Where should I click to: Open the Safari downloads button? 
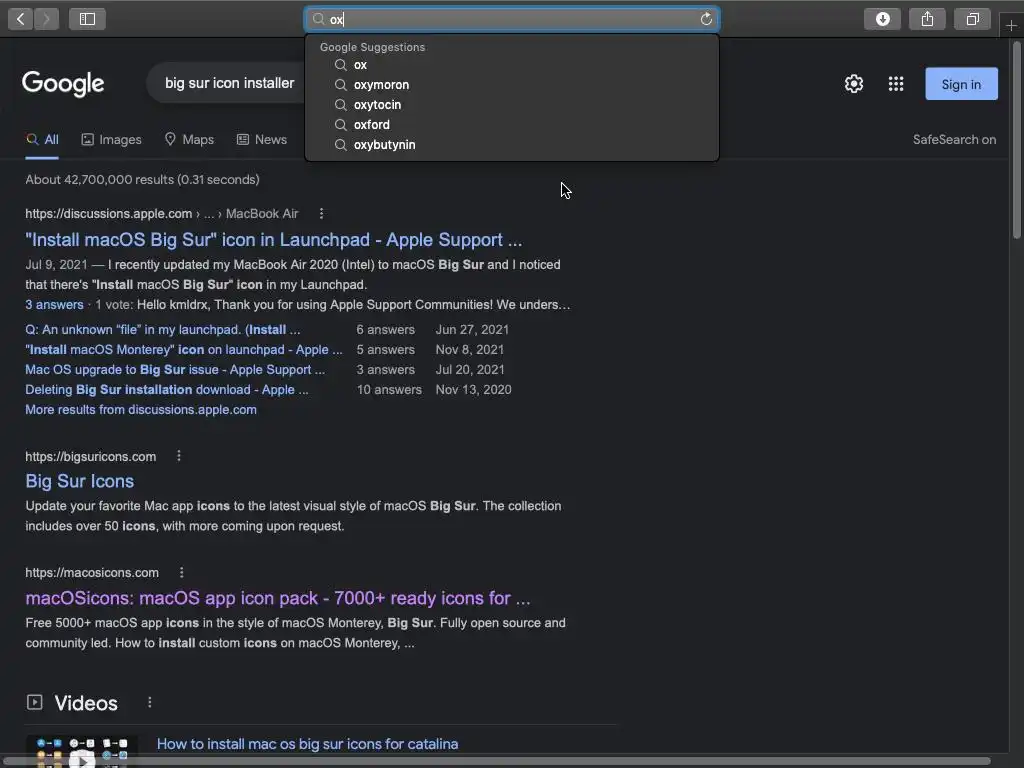(x=882, y=19)
